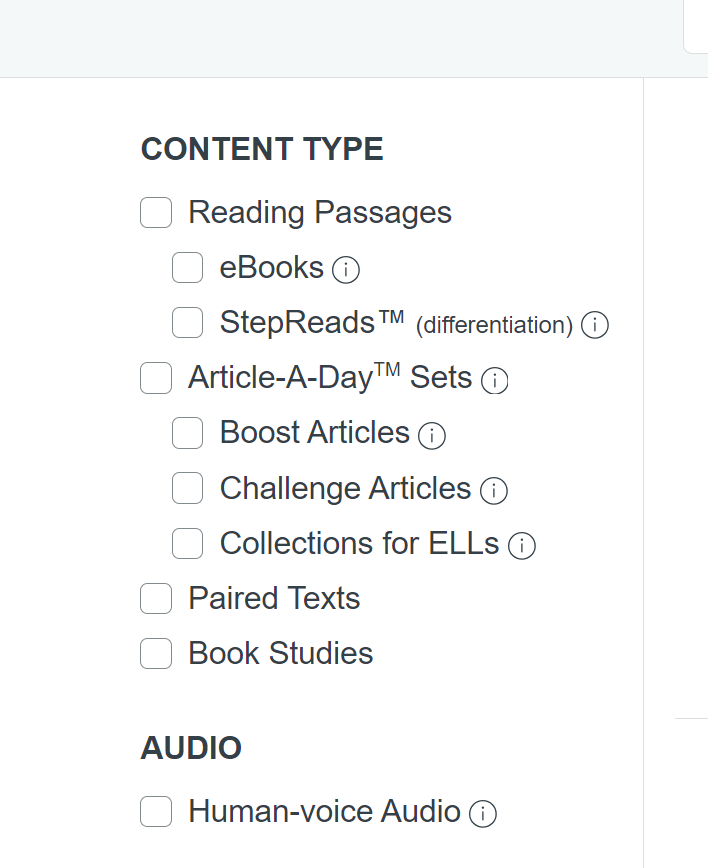Toggle the Human-voice Audio filter
Screen dimensions: 708x868
tap(156, 811)
